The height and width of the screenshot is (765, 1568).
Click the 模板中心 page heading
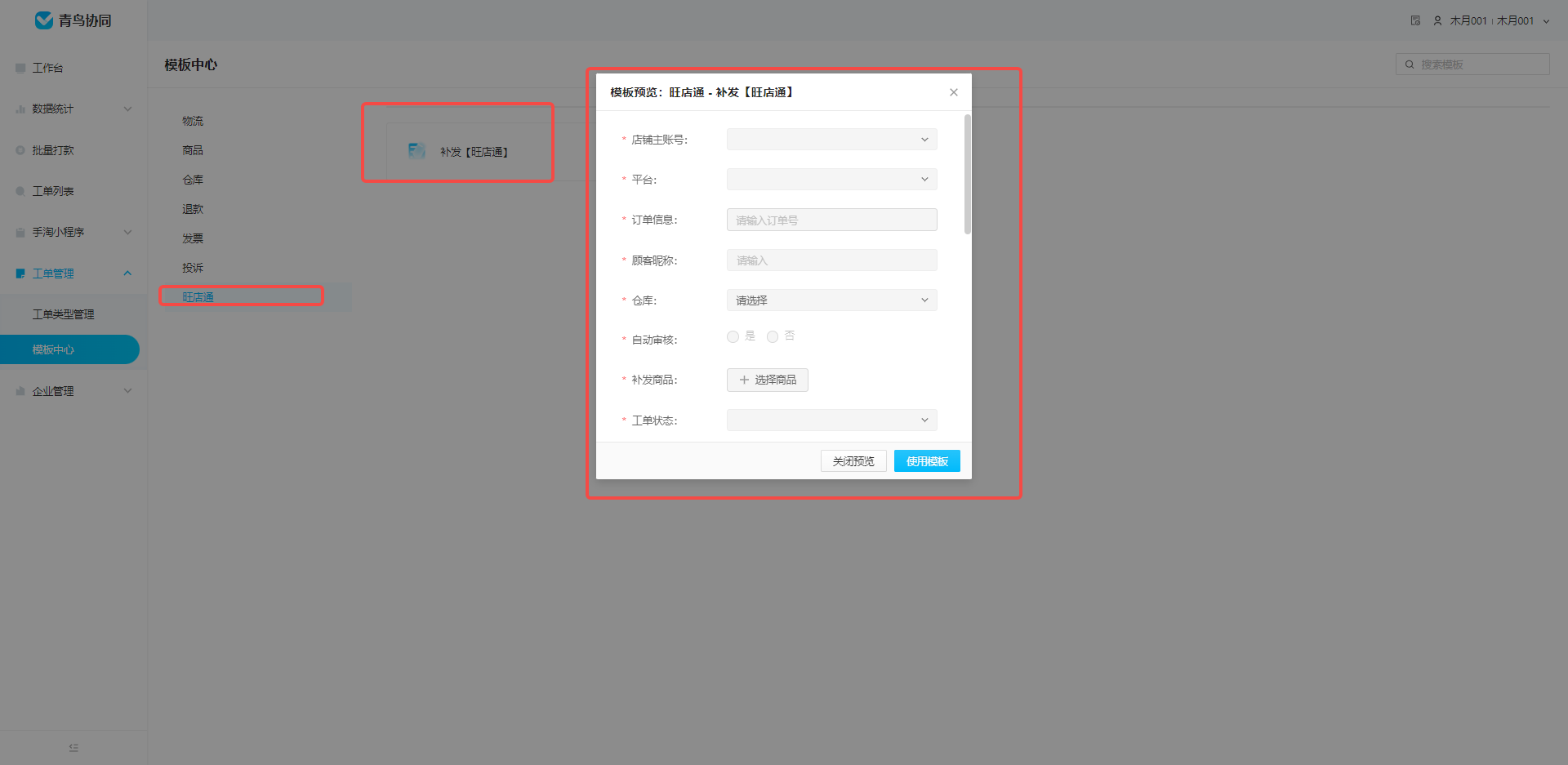(x=191, y=64)
